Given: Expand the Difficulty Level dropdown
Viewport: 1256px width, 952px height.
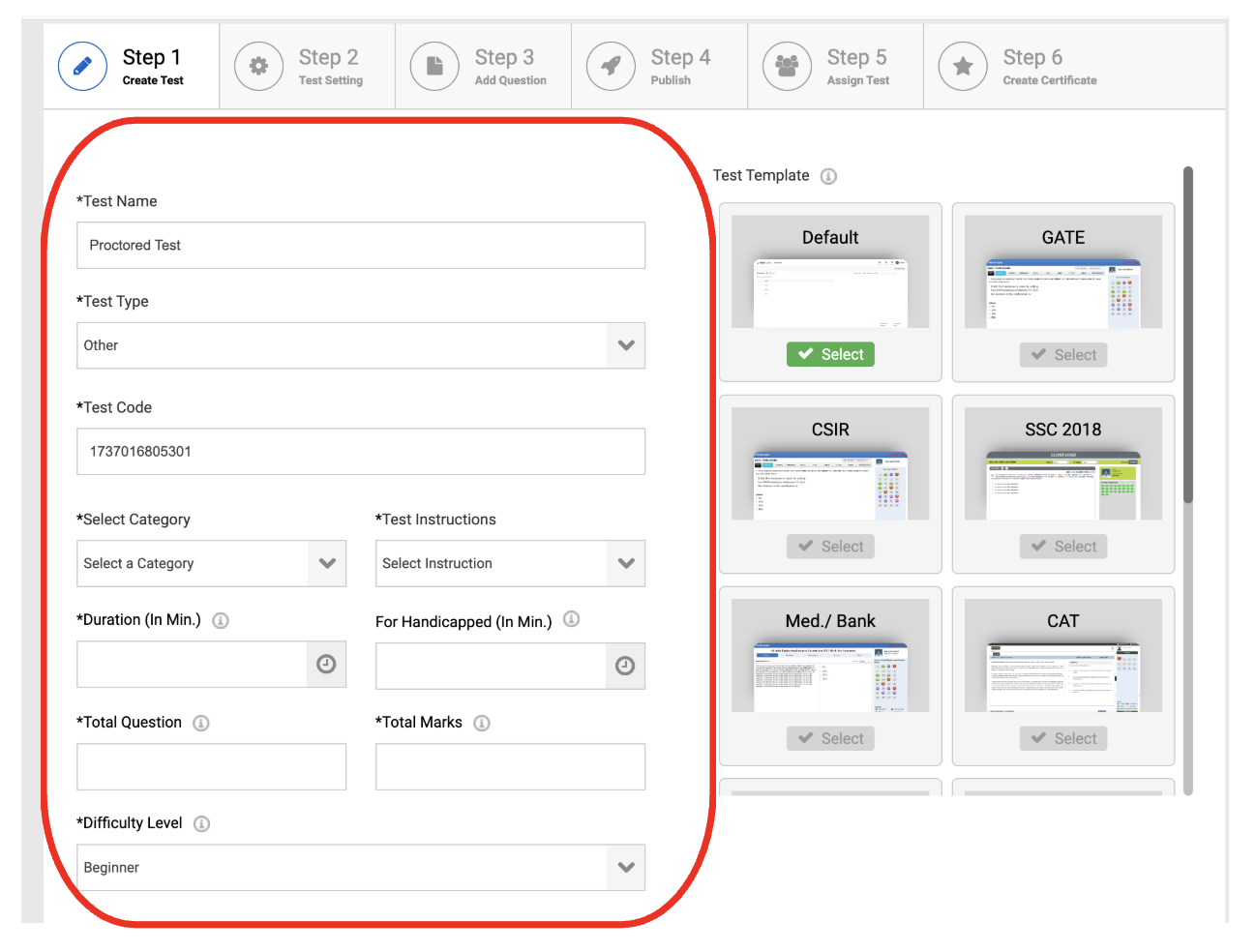Looking at the screenshot, I should tap(361, 868).
